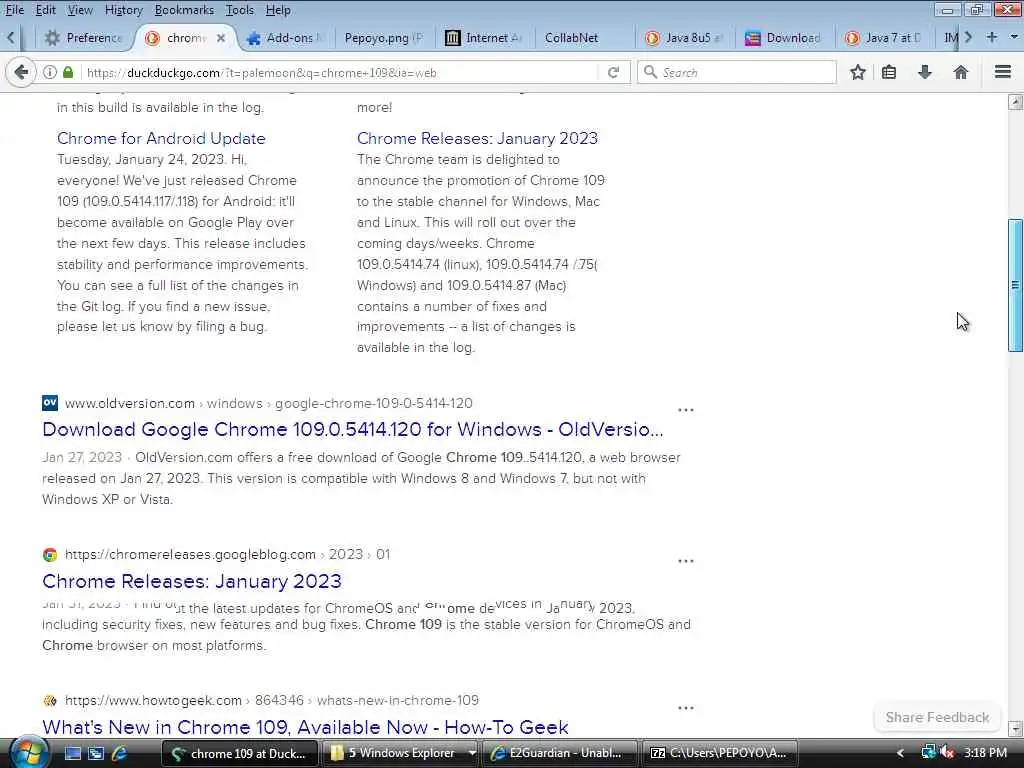Open Chrome Releases: January 2023 googleblog result

click(192, 581)
